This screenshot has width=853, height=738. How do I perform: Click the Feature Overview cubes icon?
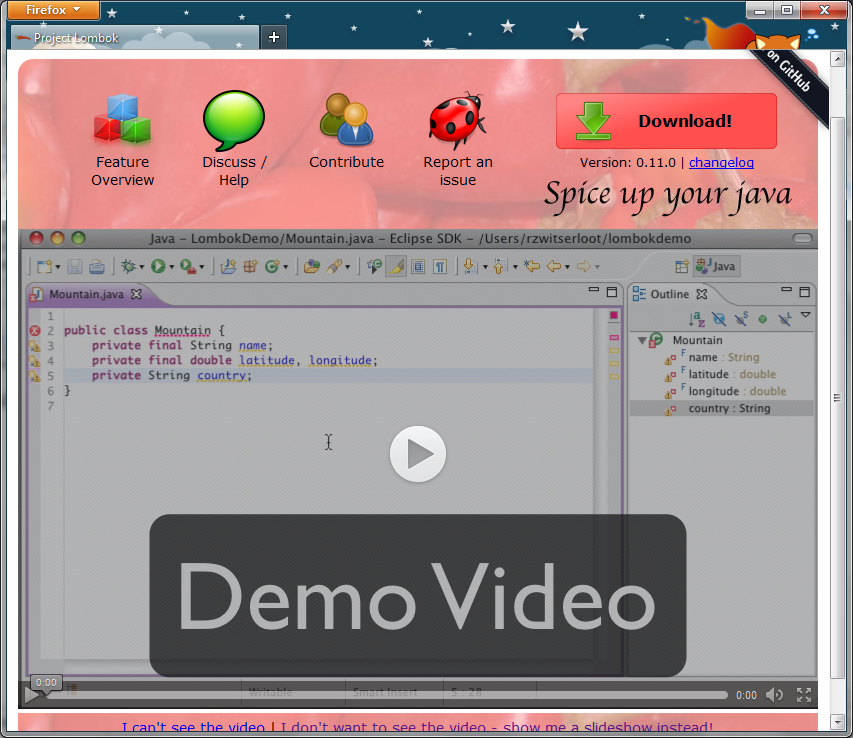[x=122, y=119]
